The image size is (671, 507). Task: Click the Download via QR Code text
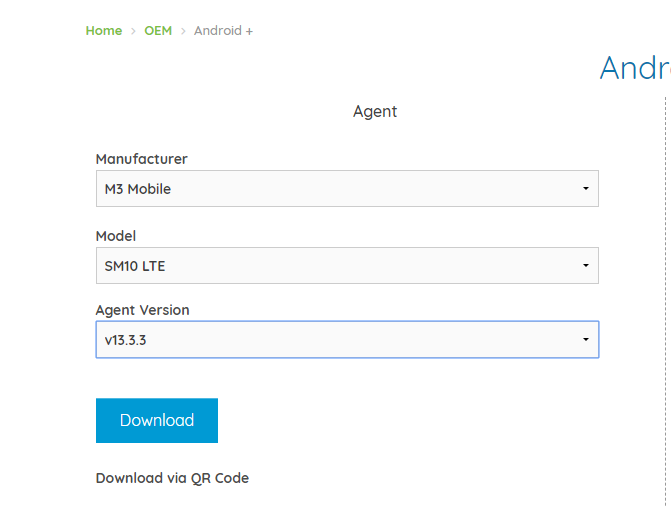tap(172, 478)
